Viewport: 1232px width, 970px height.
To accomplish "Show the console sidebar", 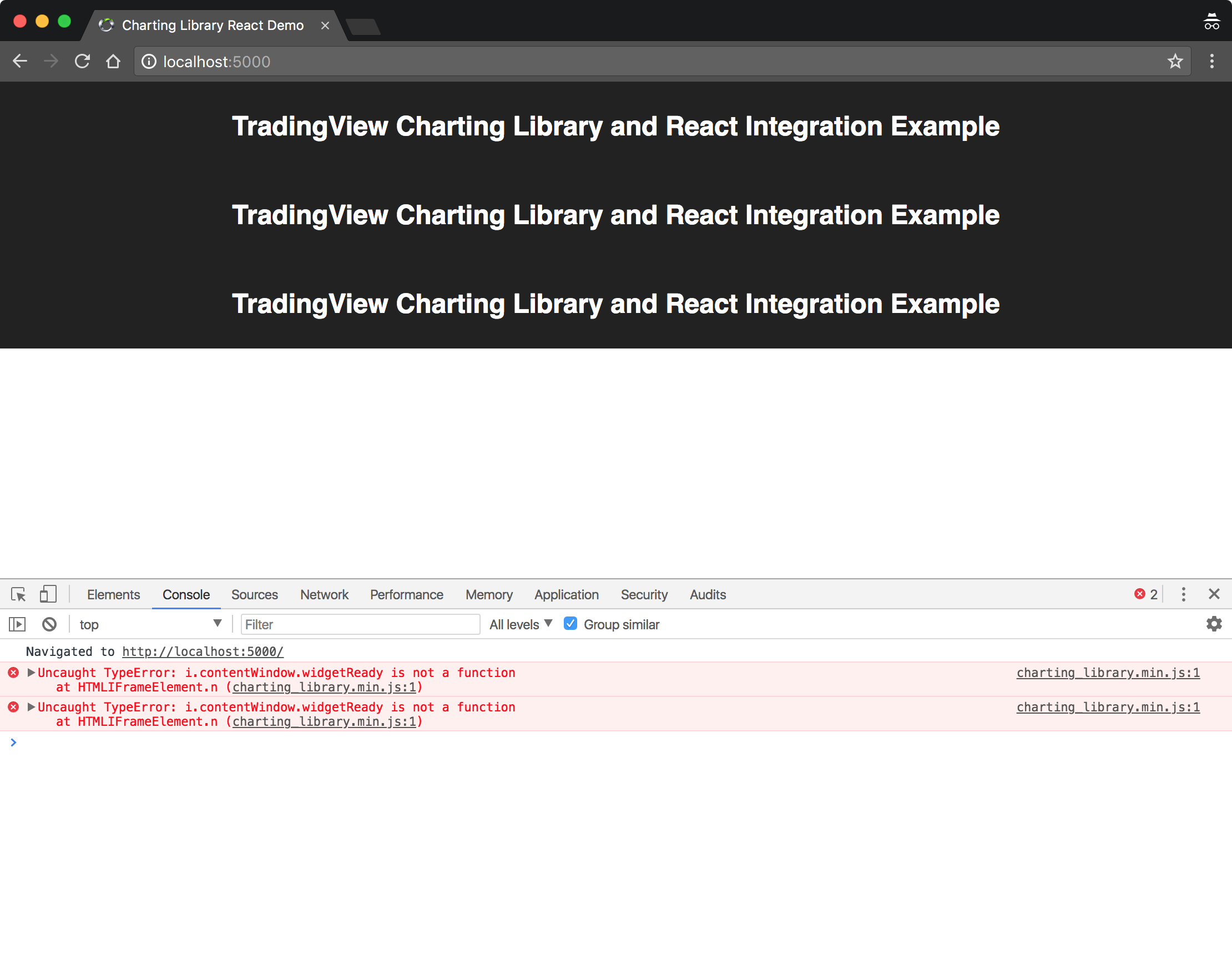I will tap(18, 625).
